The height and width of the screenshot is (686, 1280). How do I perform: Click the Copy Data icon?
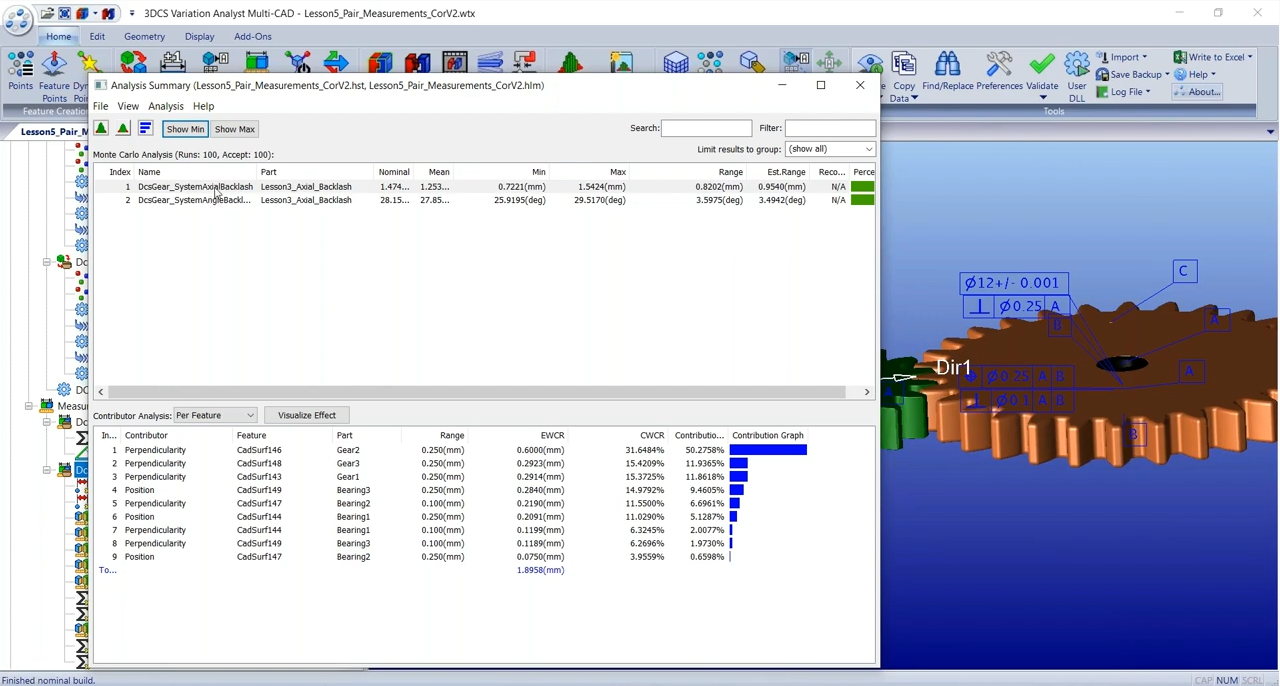[x=904, y=65]
